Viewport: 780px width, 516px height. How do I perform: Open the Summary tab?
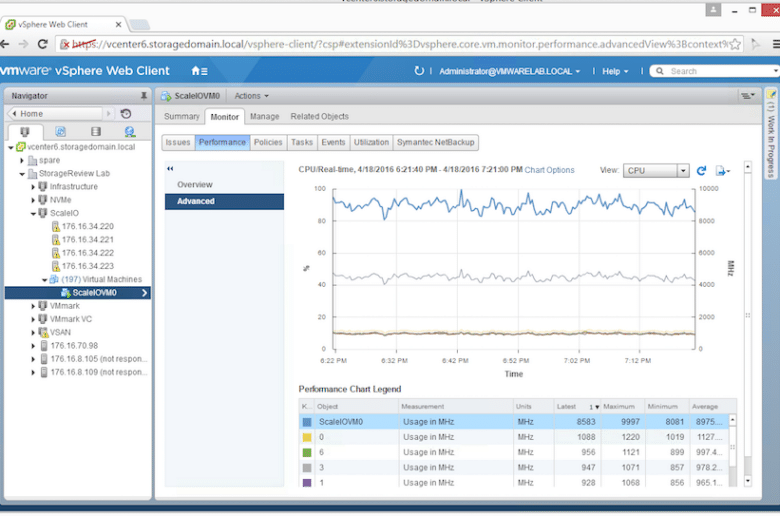[x=182, y=116]
